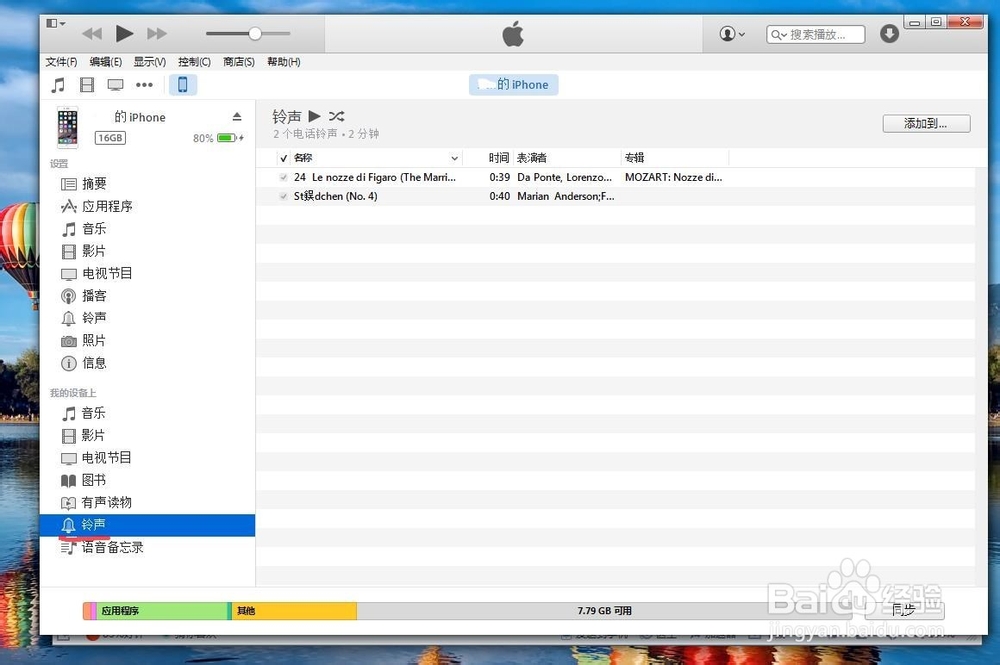1000x665 pixels.
Task: Open the 名称 column sort dropdown arrow
Action: (x=454, y=158)
